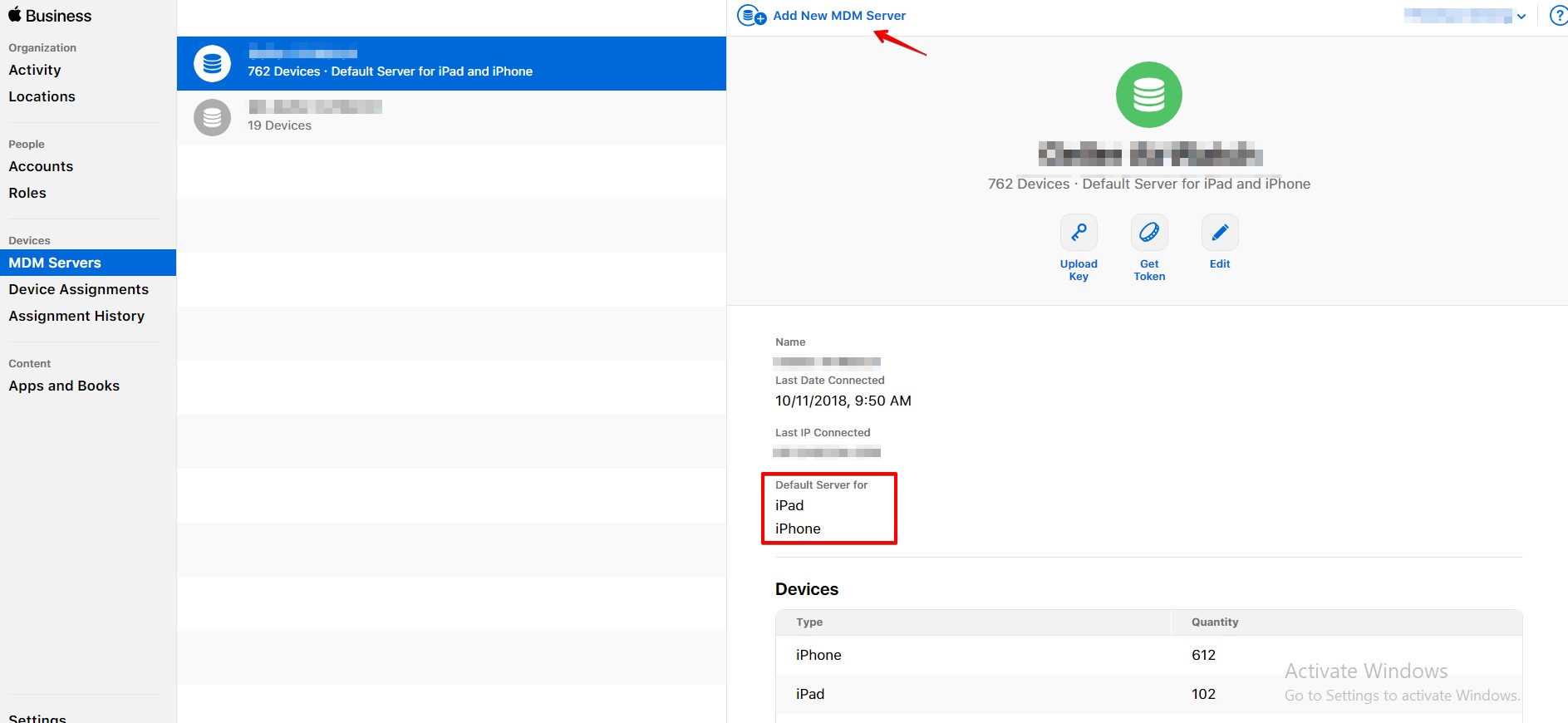Viewport: 1568px width, 723px height.
Task: Click the Get Token icon
Action: pos(1149,233)
